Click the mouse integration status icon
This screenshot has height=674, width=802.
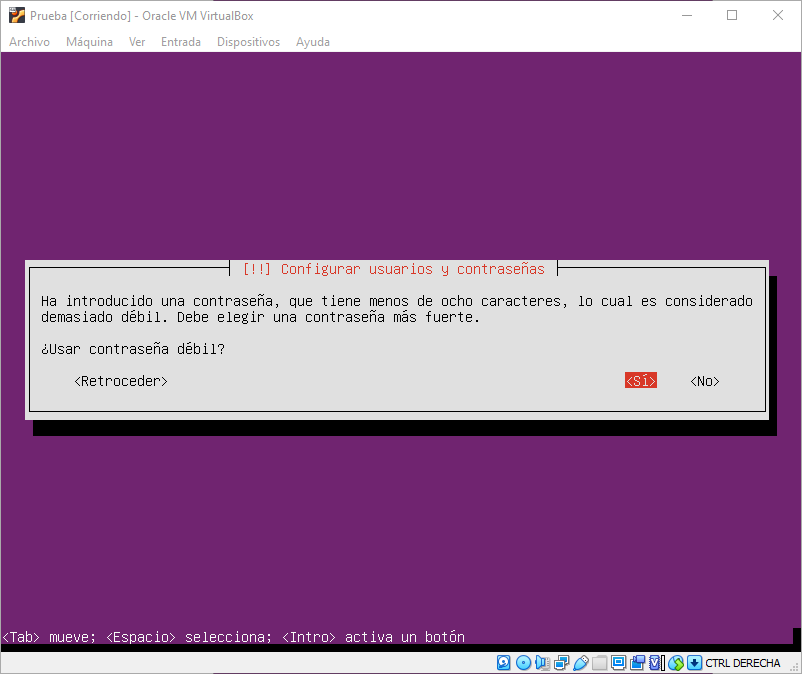coord(675,663)
